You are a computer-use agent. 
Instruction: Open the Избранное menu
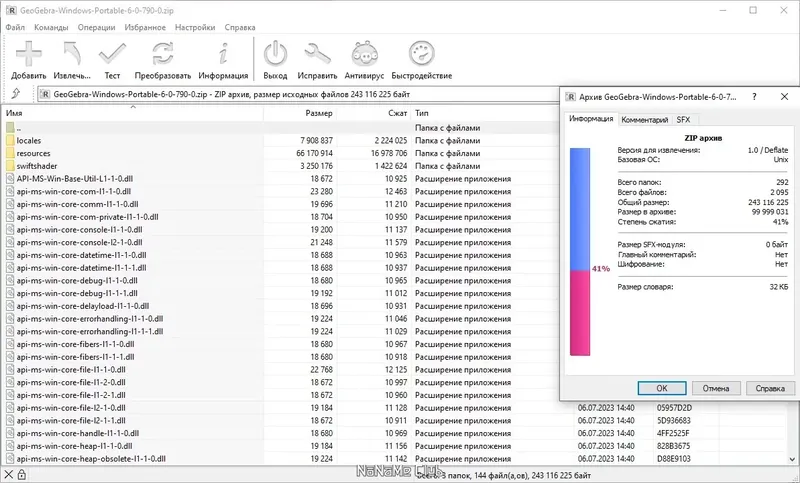pyautogui.click(x=145, y=28)
